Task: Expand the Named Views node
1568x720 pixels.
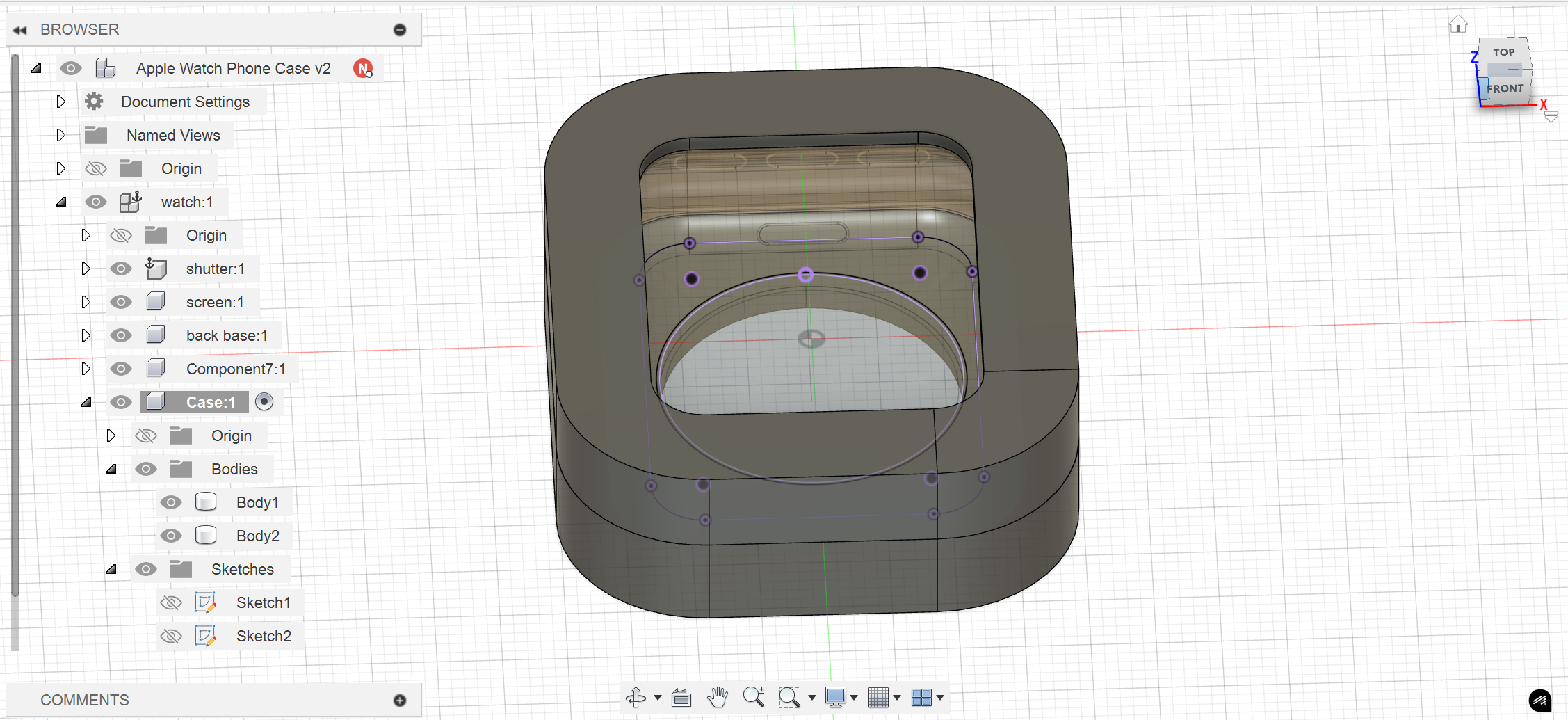Action: pos(61,135)
